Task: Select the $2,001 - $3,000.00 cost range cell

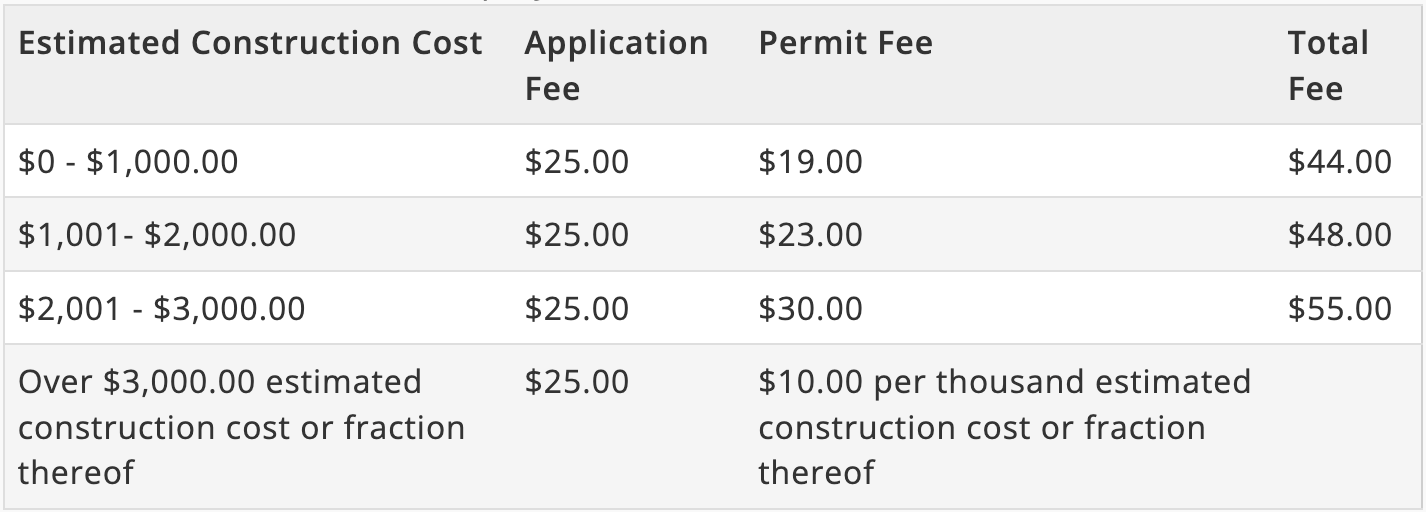Action: 162,308
